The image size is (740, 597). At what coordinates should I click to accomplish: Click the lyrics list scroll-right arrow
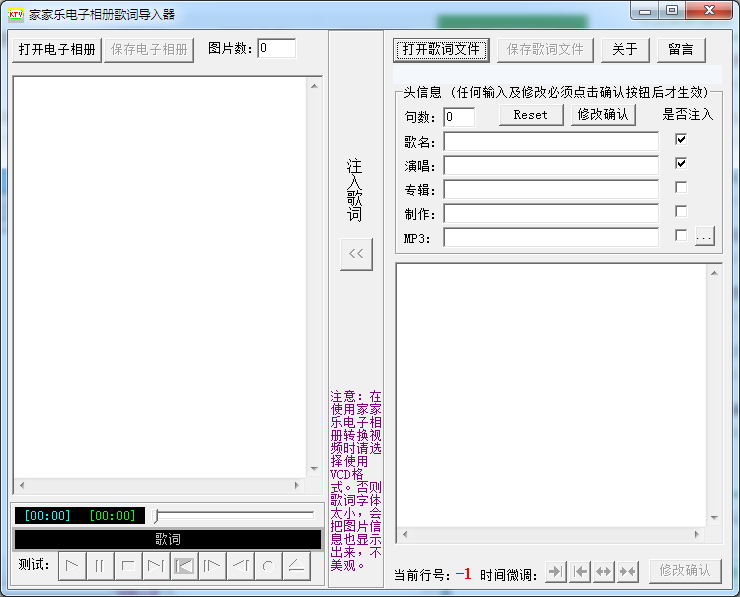tap(697, 535)
